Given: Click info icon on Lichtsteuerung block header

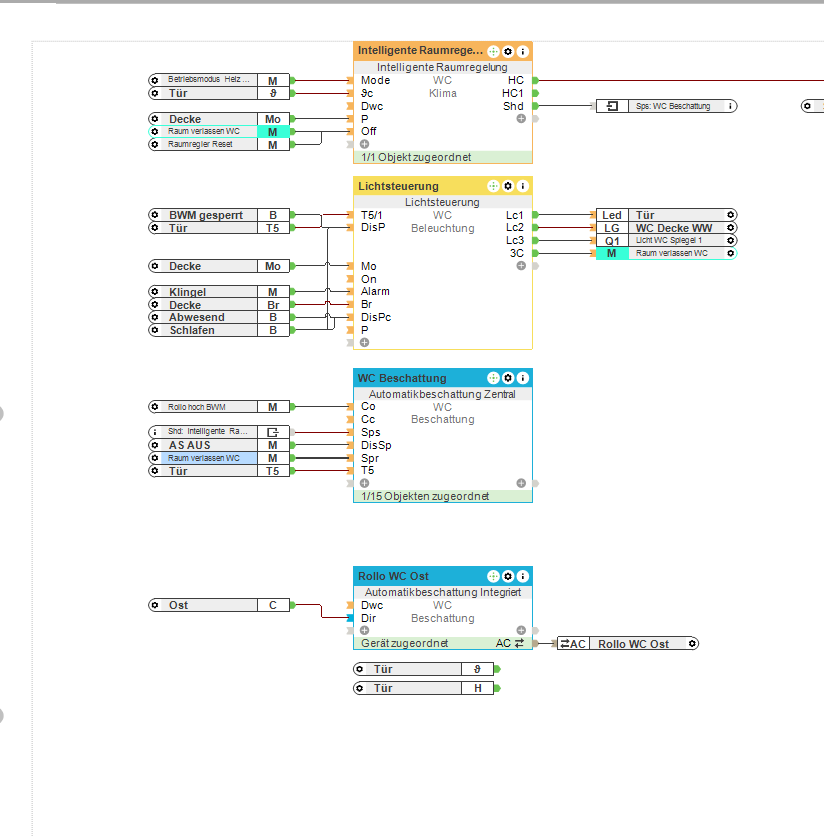Looking at the screenshot, I should [x=523, y=186].
